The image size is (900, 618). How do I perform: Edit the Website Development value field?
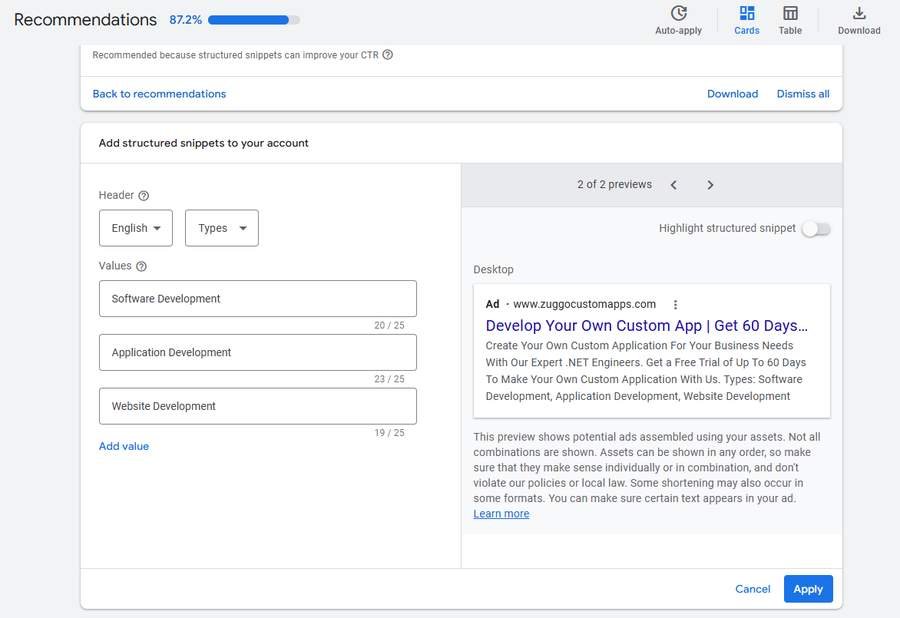point(258,406)
